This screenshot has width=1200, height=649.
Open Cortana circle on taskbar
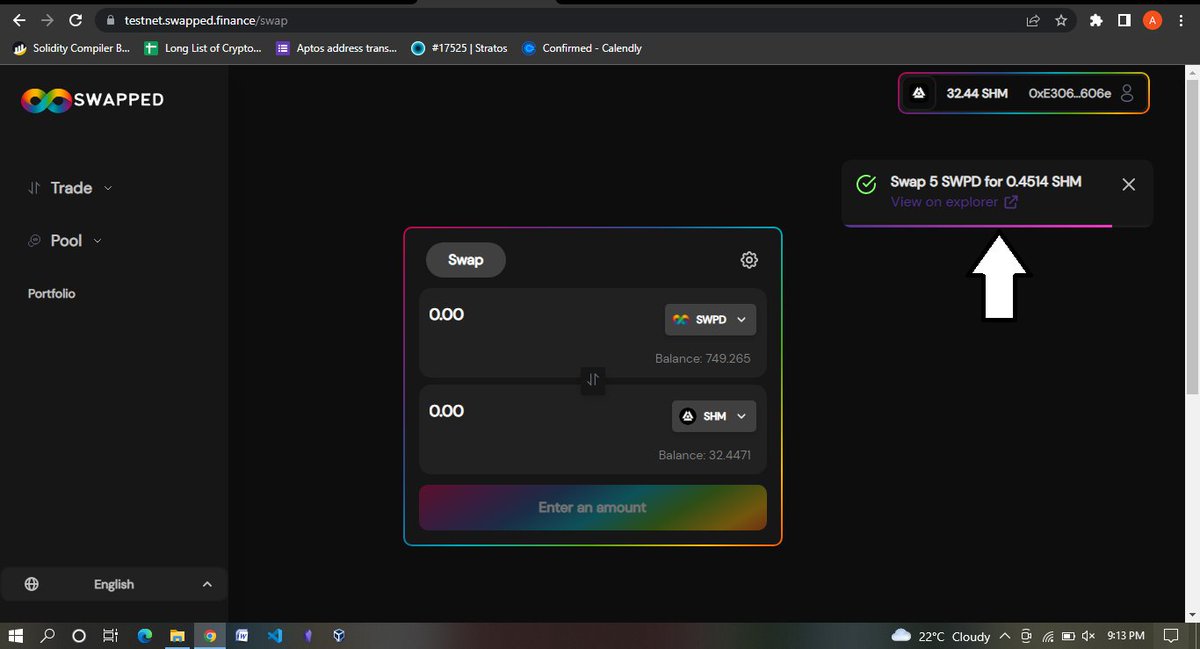[x=79, y=635]
